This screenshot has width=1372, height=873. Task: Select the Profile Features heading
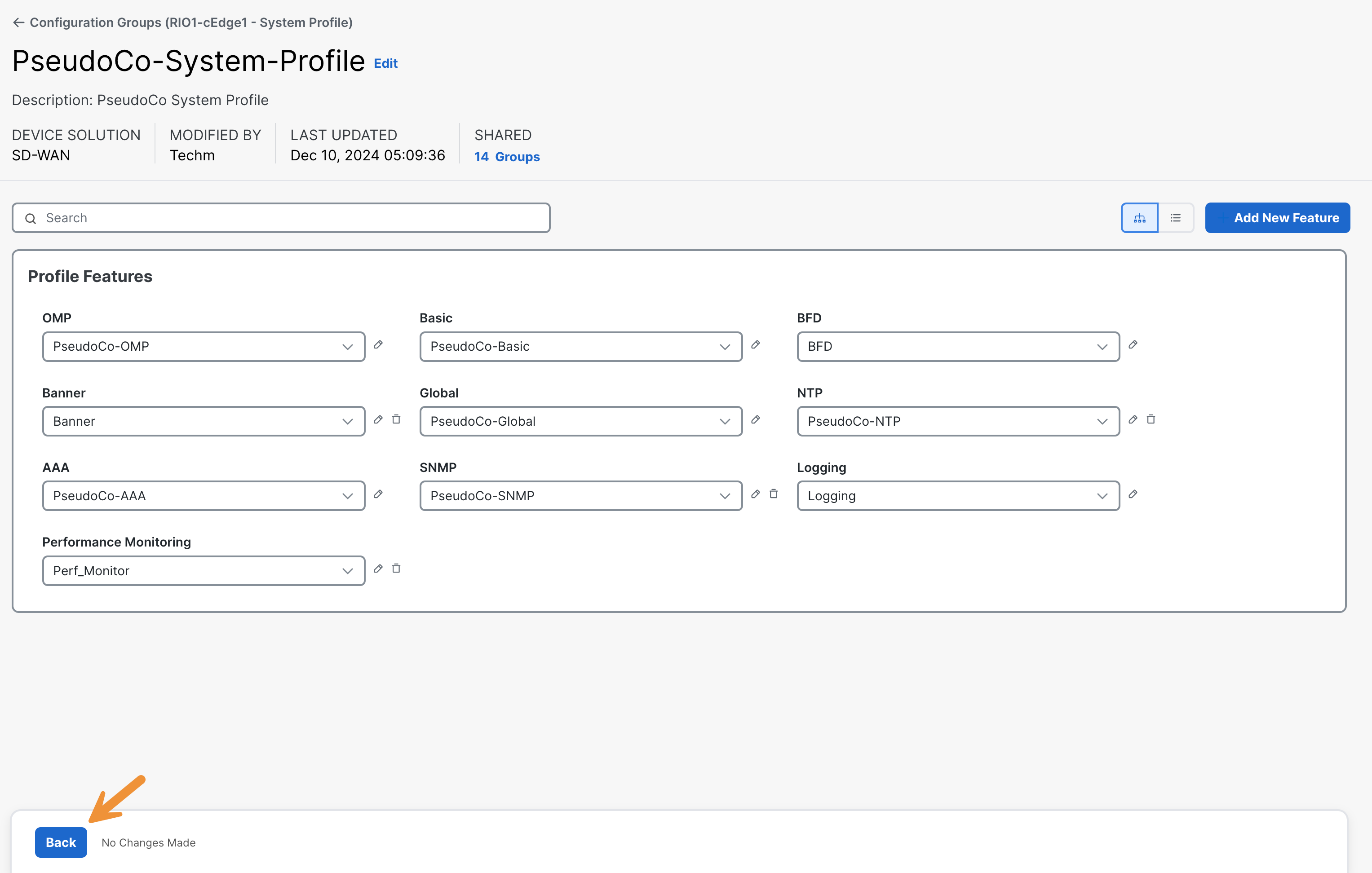pyautogui.click(x=90, y=277)
